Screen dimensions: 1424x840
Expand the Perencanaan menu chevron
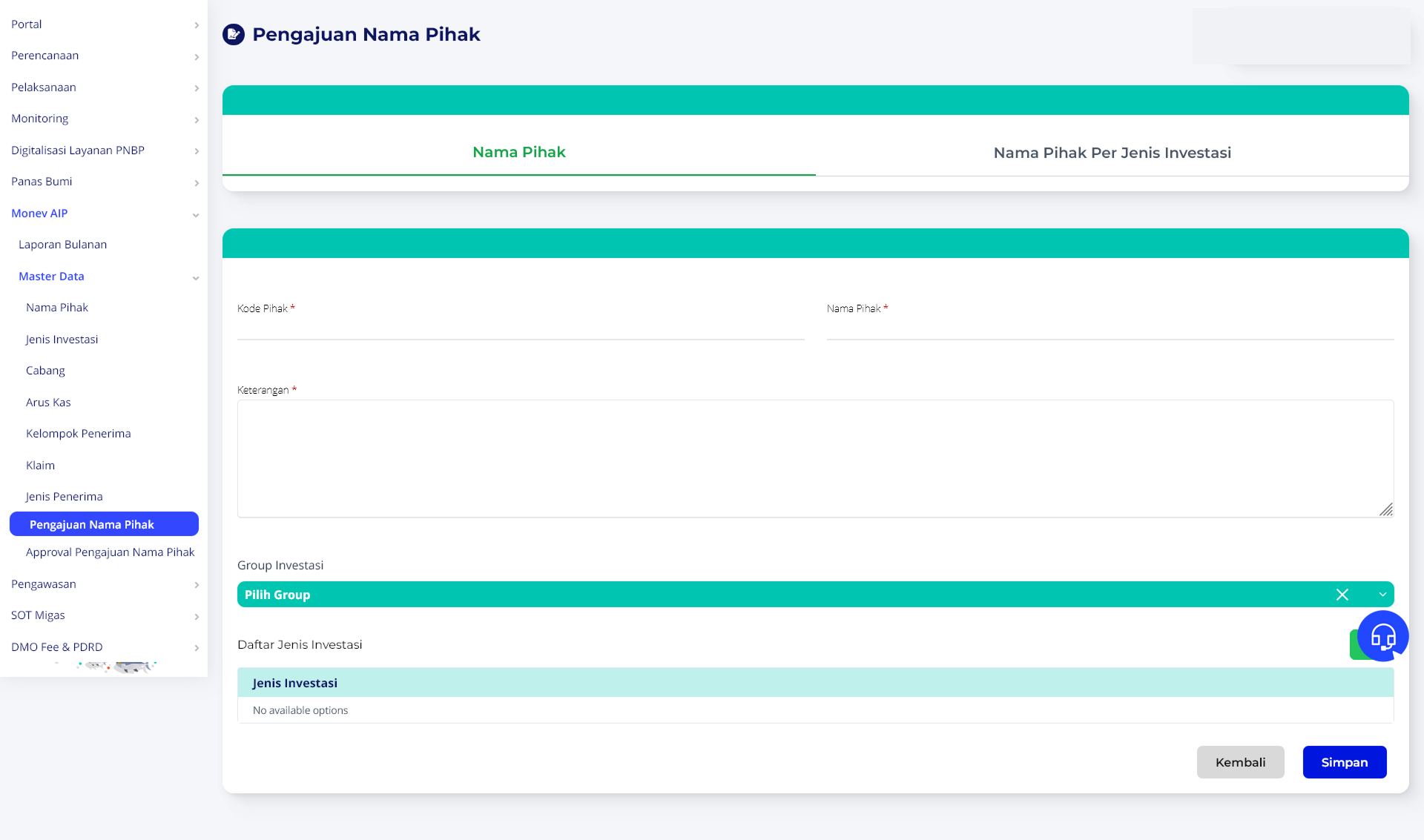pos(197,57)
